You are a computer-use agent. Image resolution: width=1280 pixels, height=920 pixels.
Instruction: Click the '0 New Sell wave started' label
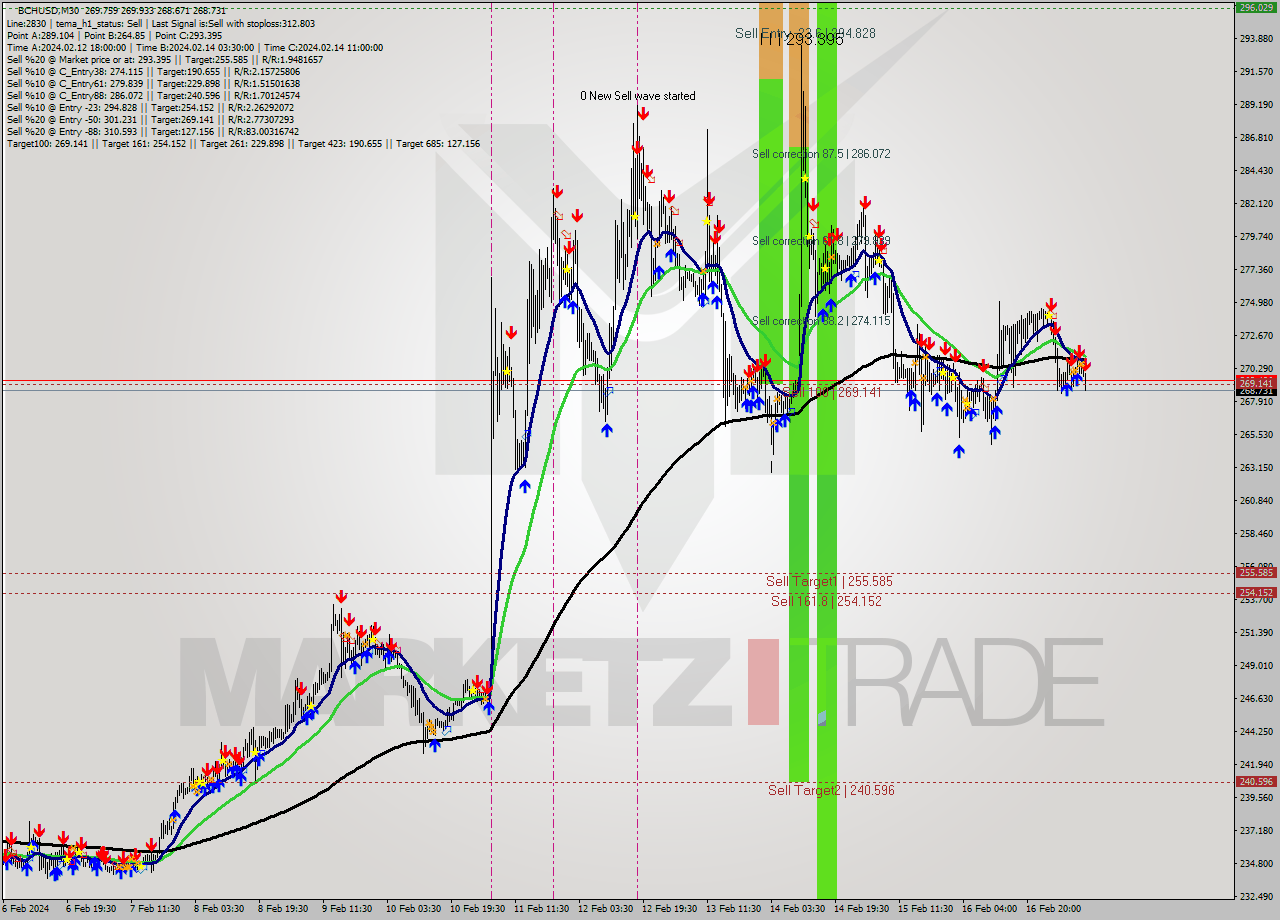(638, 96)
